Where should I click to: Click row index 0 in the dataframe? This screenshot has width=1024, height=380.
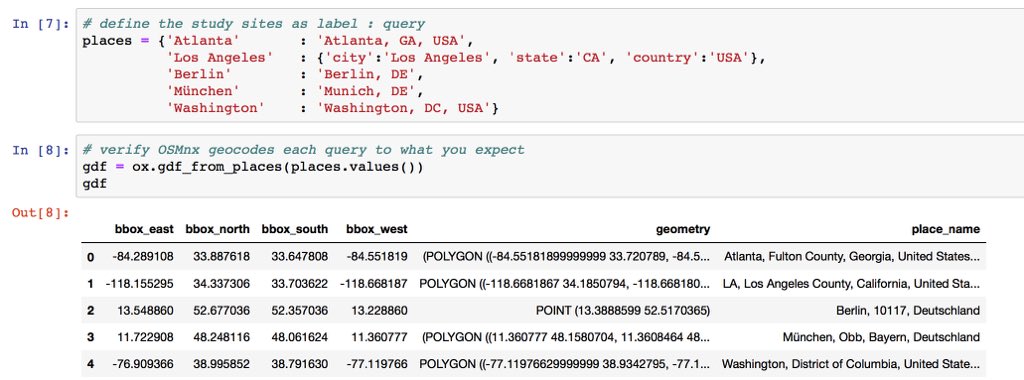(x=91, y=257)
